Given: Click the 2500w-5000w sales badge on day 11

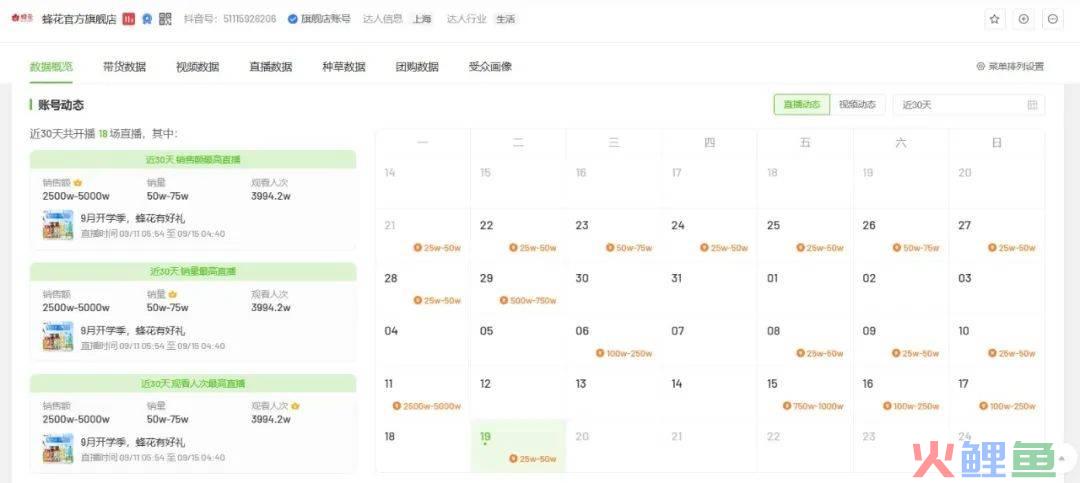Looking at the screenshot, I should click(427, 406).
